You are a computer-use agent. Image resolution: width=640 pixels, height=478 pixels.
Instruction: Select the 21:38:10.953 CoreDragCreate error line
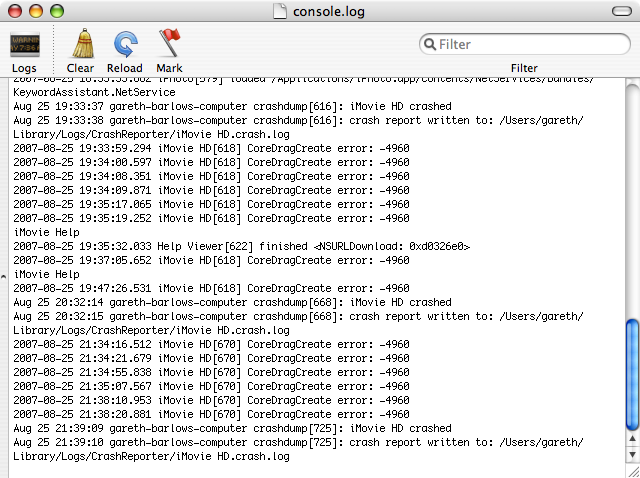point(211,400)
